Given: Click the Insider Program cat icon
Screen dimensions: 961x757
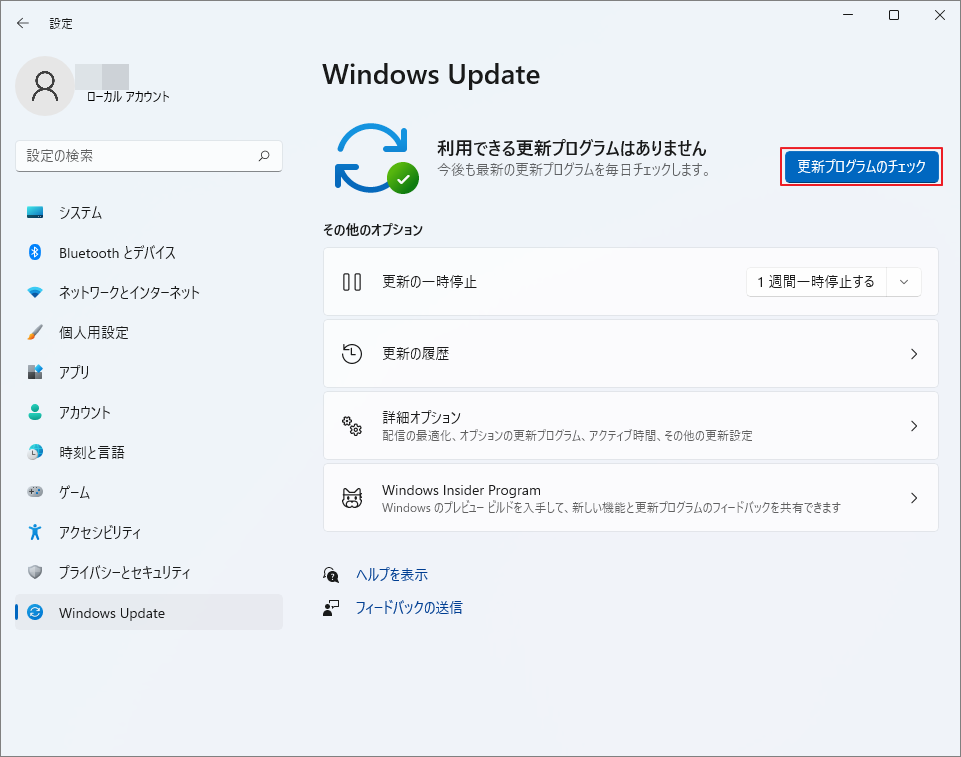Looking at the screenshot, I should tap(352, 498).
